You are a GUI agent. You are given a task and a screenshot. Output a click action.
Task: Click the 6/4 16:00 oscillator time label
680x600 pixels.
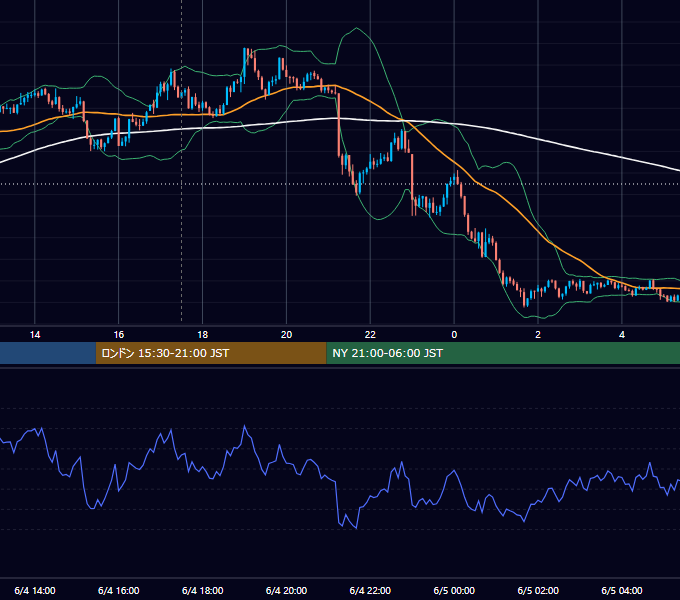coord(118,590)
